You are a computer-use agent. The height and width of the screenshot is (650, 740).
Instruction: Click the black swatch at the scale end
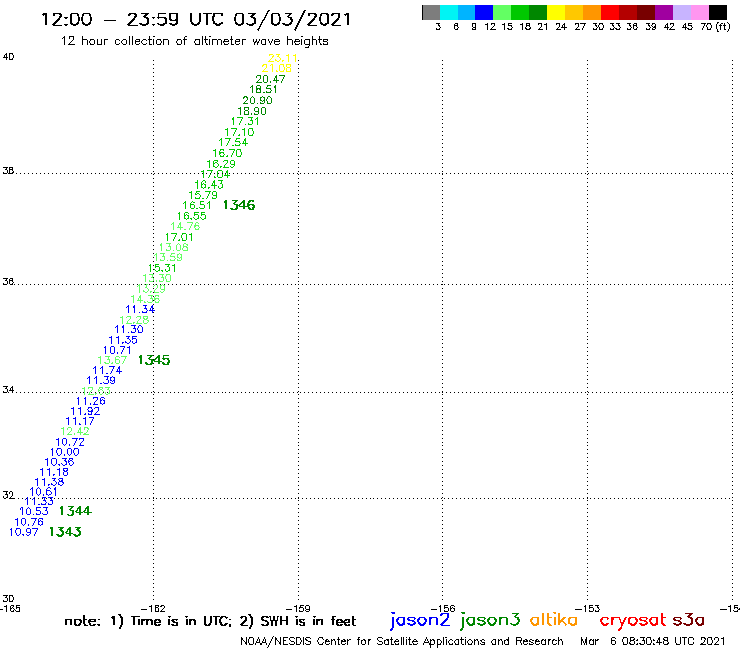pos(718,12)
